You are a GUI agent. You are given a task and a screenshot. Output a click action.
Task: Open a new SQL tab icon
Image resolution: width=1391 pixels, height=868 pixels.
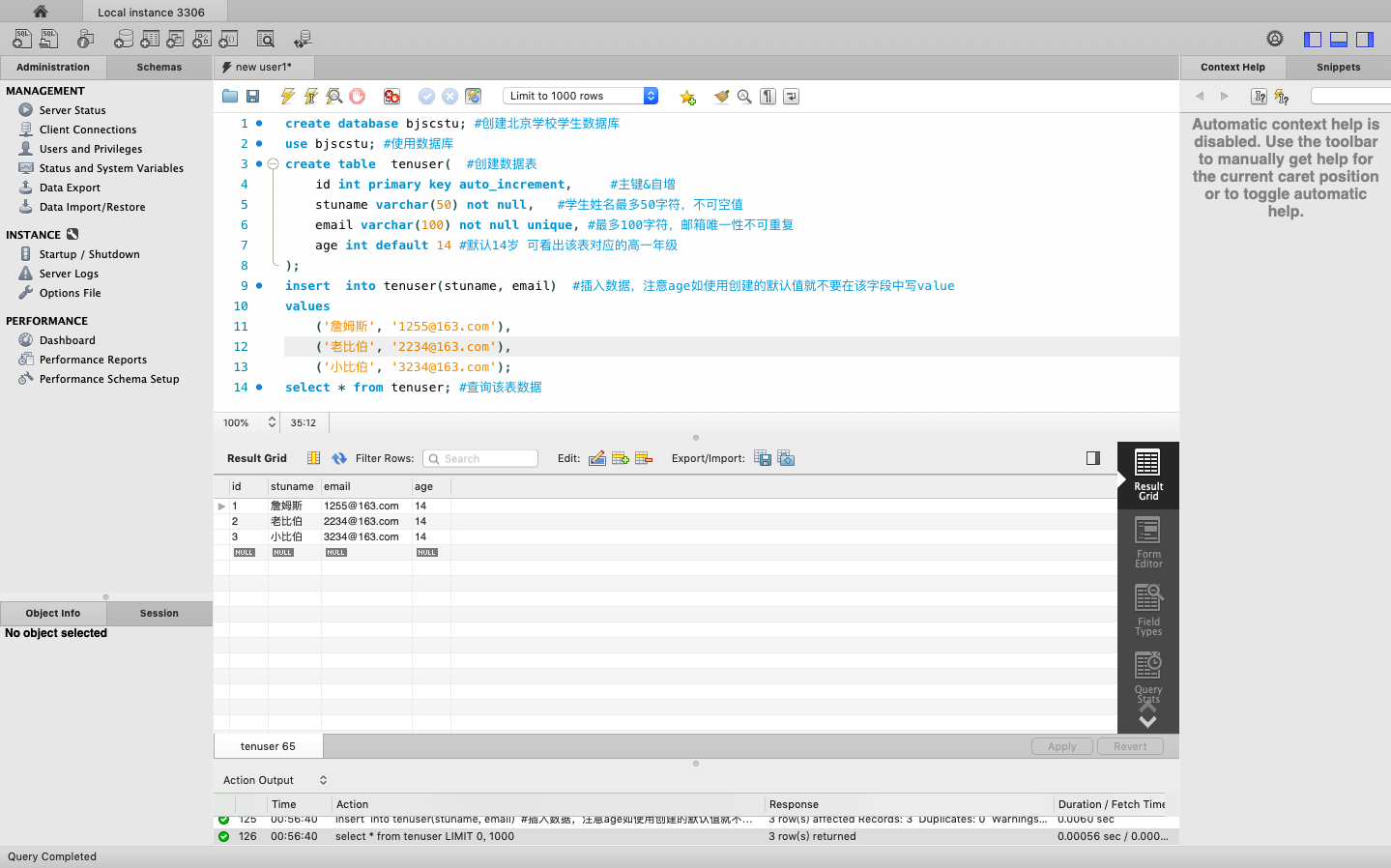(21, 40)
